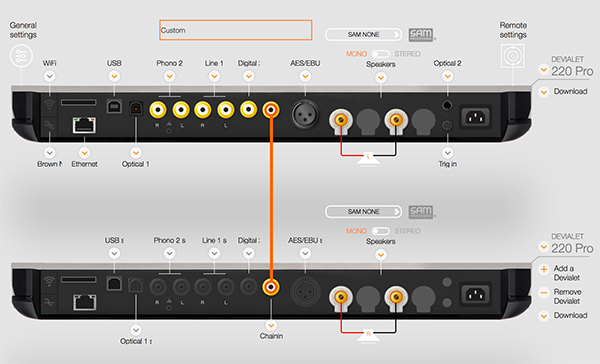
Task: Expand top USB dropdown arrow
Action: tap(114, 77)
